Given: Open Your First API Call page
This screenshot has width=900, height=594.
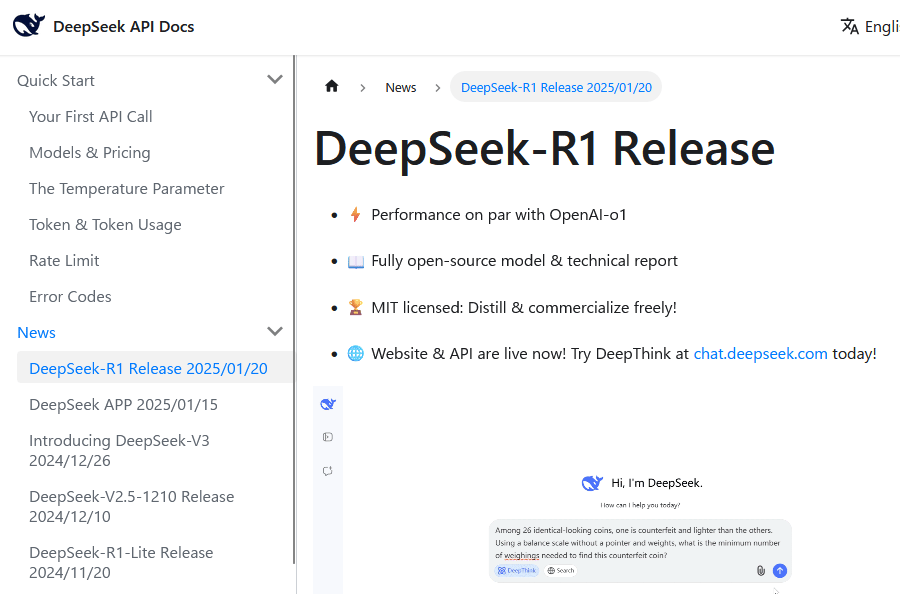Looking at the screenshot, I should [91, 117].
